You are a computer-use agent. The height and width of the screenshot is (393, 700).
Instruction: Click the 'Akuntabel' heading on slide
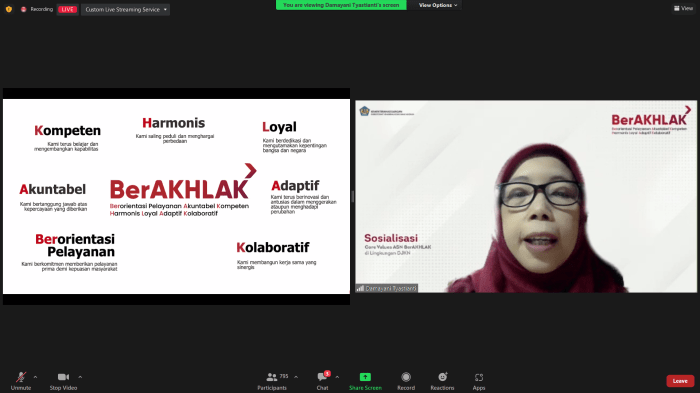(x=52, y=189)
